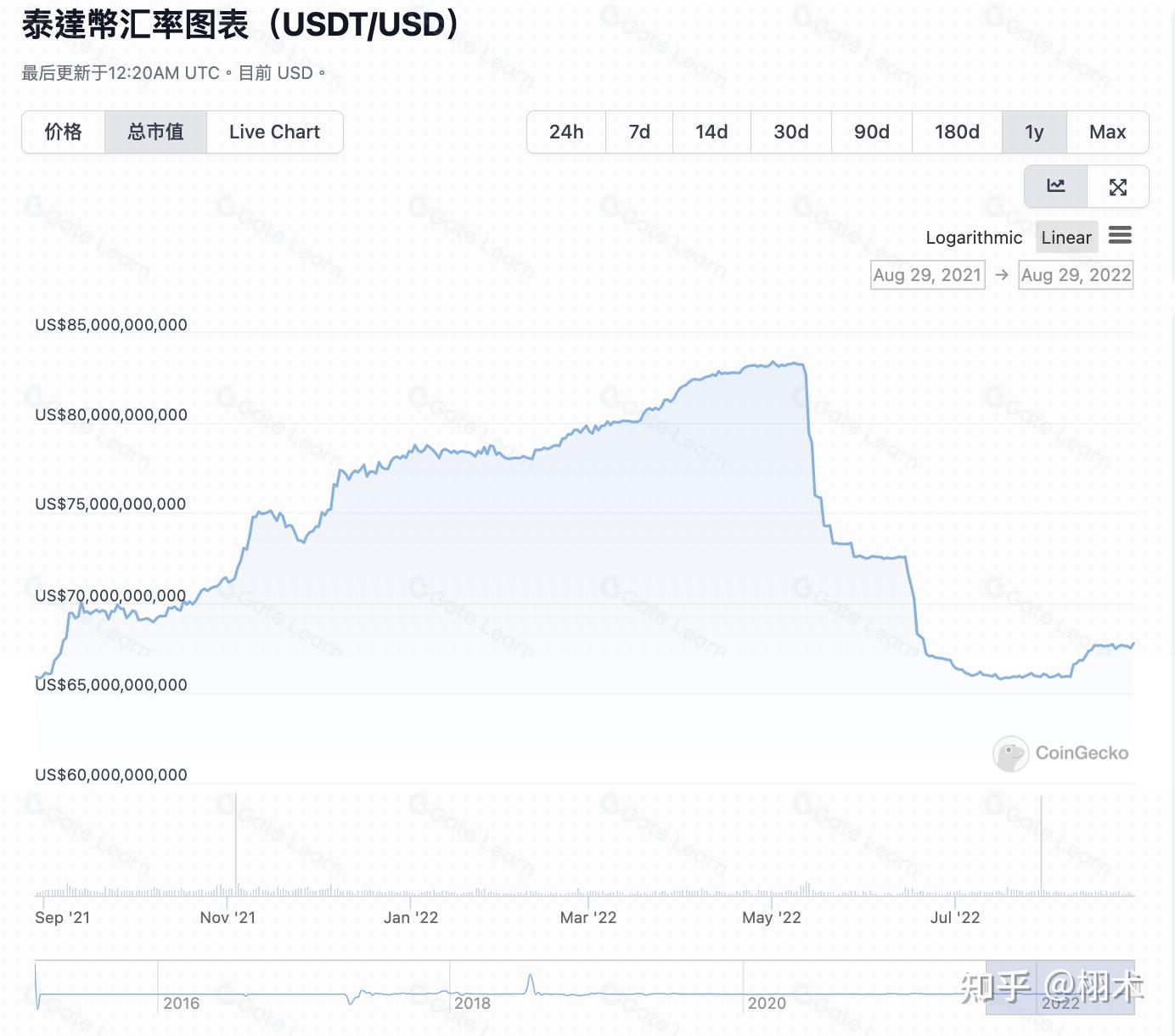The image size is (1175, 1036).
Task: Click the 2020 marker on the mini timeline
Action: click(x=767, y=1003)
